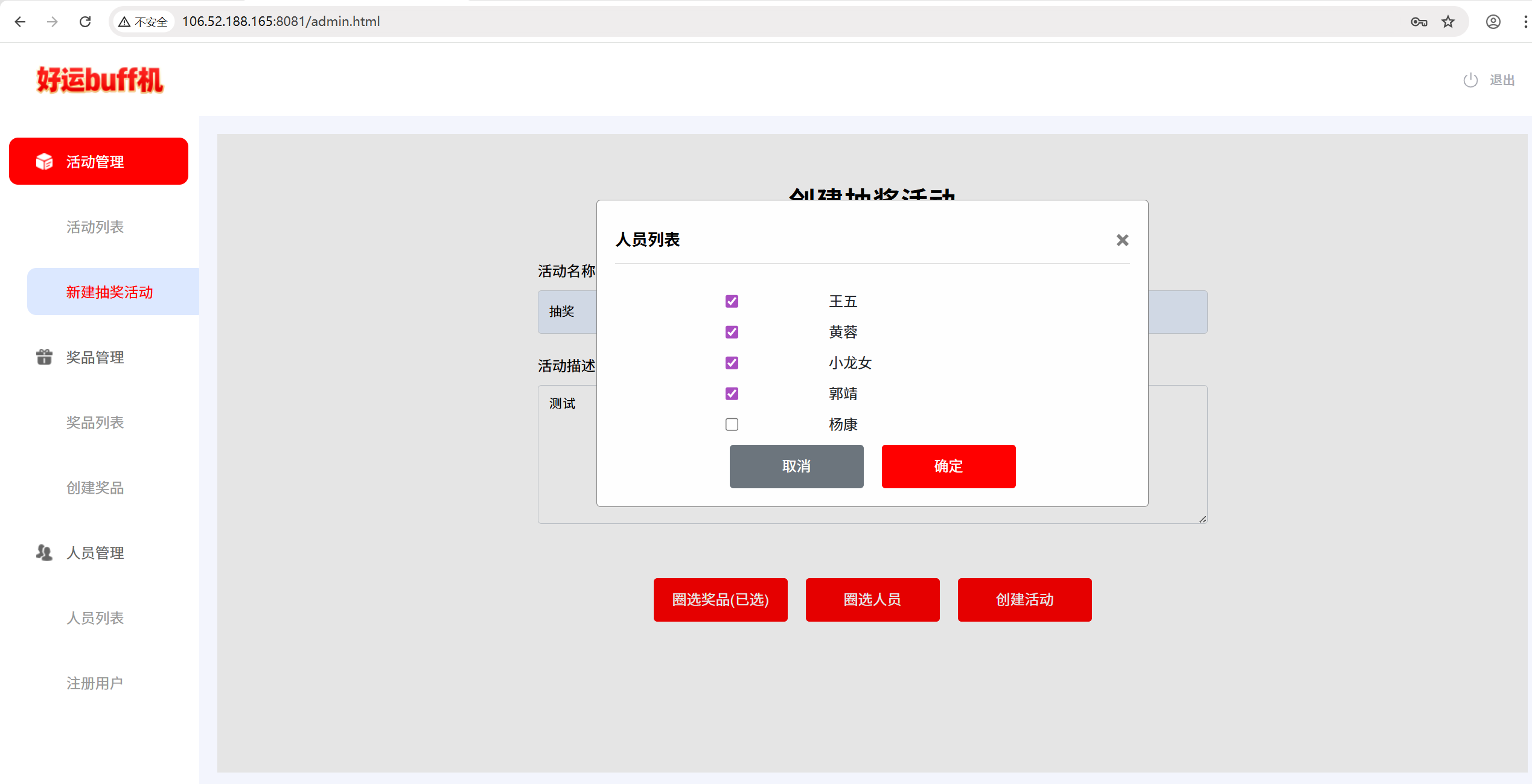Reload the page using refresh icon
Screen dimensions: 1532x784
tap(85, 22)
